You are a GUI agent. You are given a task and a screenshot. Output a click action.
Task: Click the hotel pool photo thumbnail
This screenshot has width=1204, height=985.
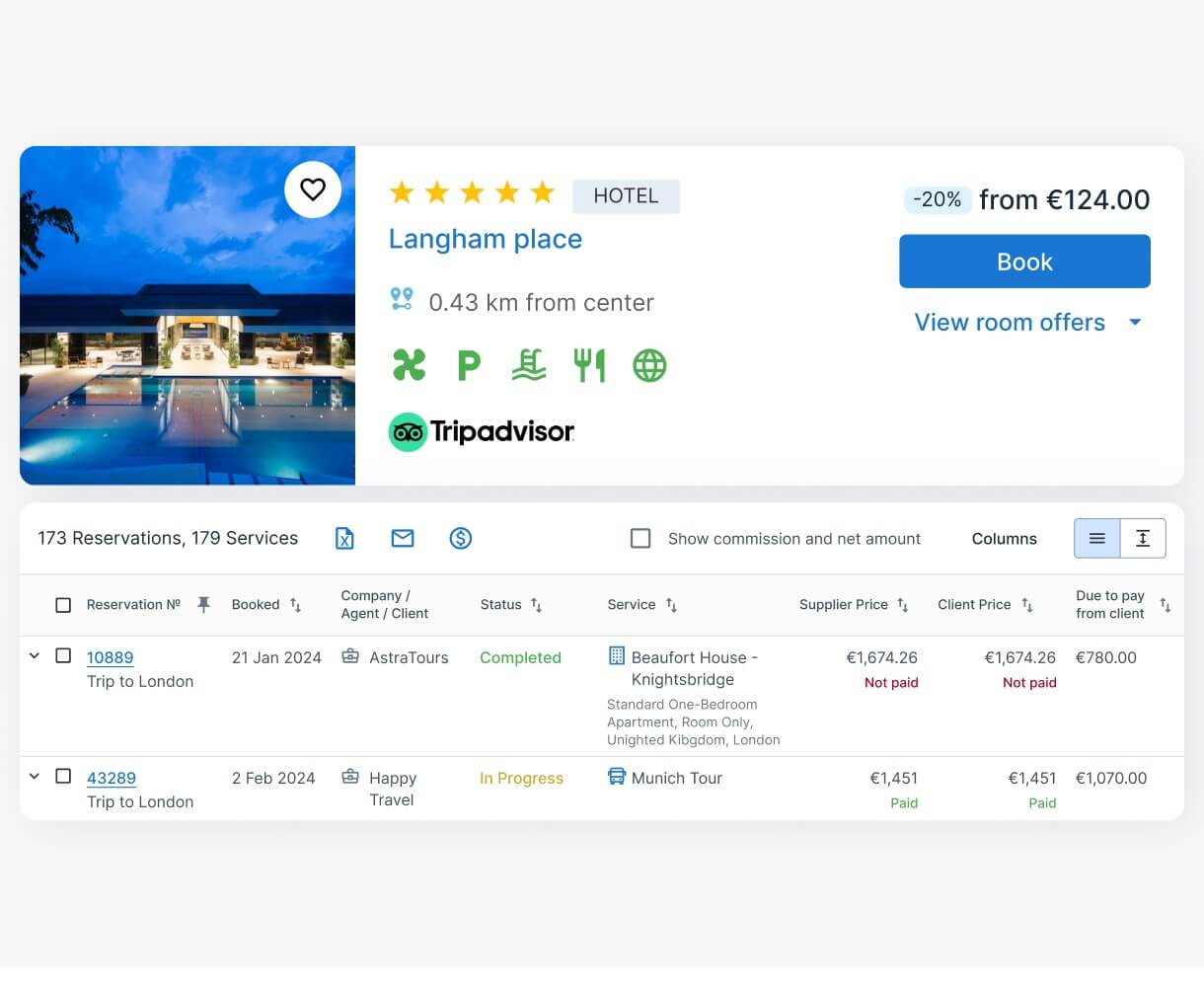click(188, 355)
